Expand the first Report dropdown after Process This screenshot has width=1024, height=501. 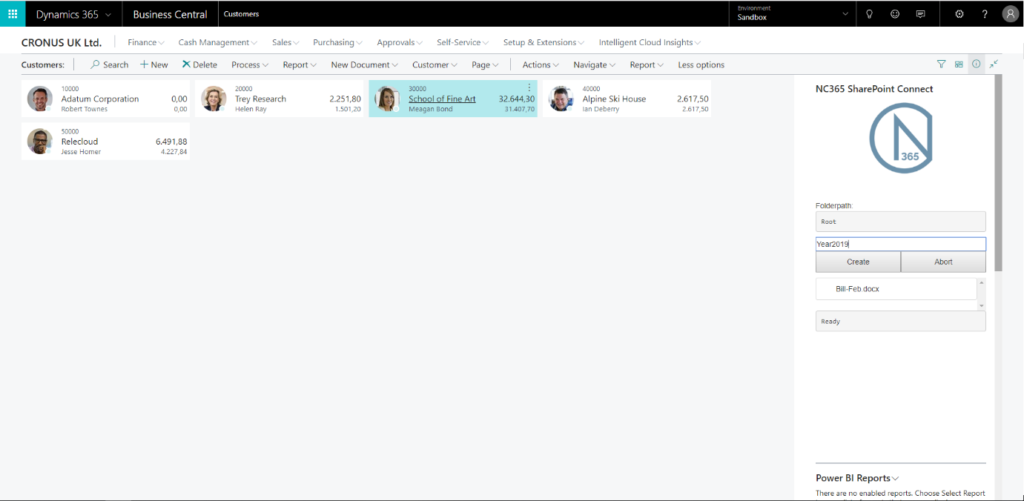[x=300, y=65]
